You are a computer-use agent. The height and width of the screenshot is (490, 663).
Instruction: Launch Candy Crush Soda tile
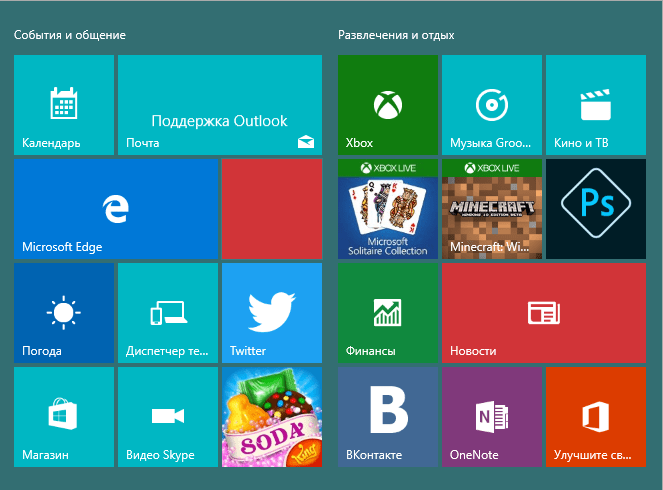pyautogui.click(x=272, y=417)
